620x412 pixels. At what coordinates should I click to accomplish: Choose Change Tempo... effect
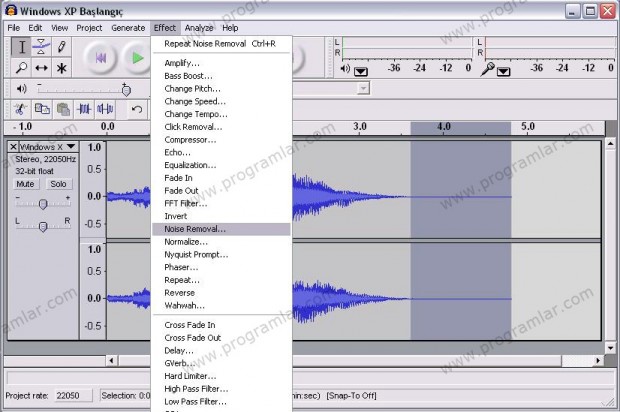[221, 114]
